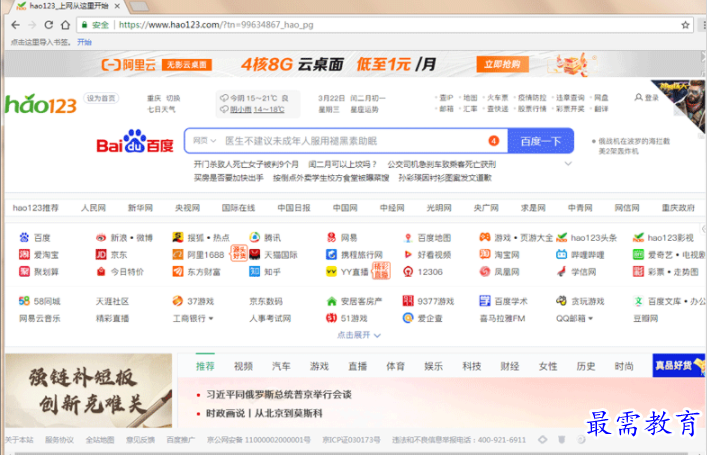Viewport: 708px width, 455px height.
Task: Open the 七日天气 forecast link
Action: click(162, 110)
